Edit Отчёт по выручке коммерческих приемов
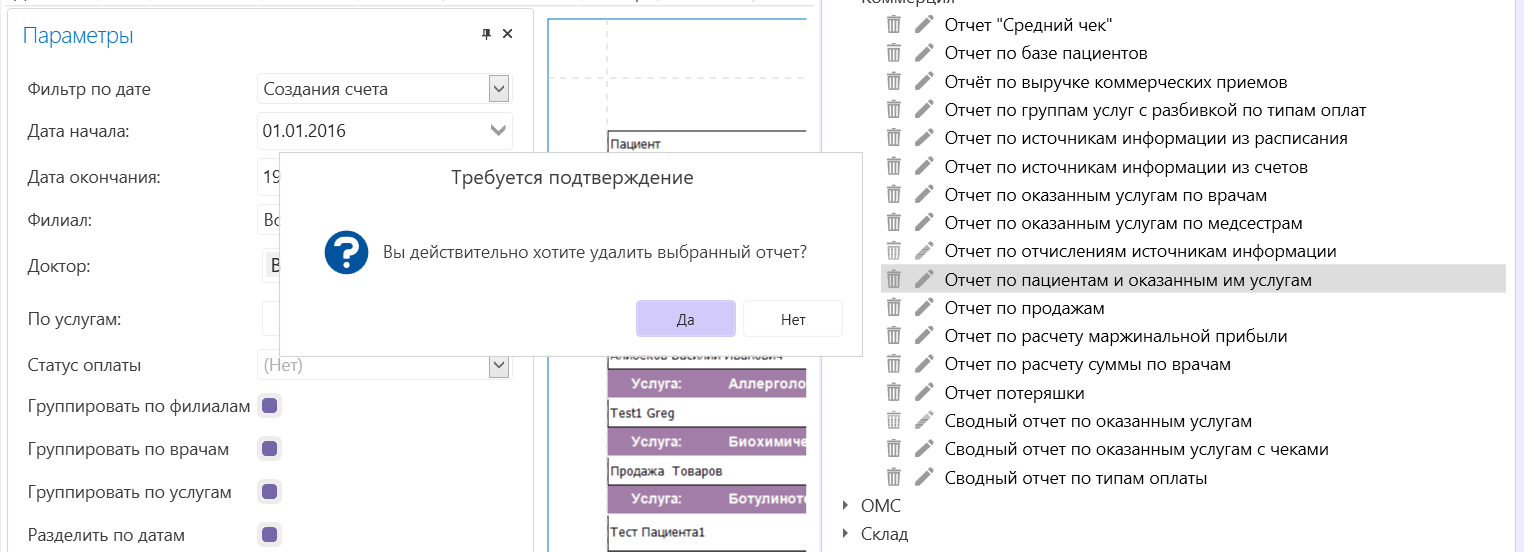 925,81
